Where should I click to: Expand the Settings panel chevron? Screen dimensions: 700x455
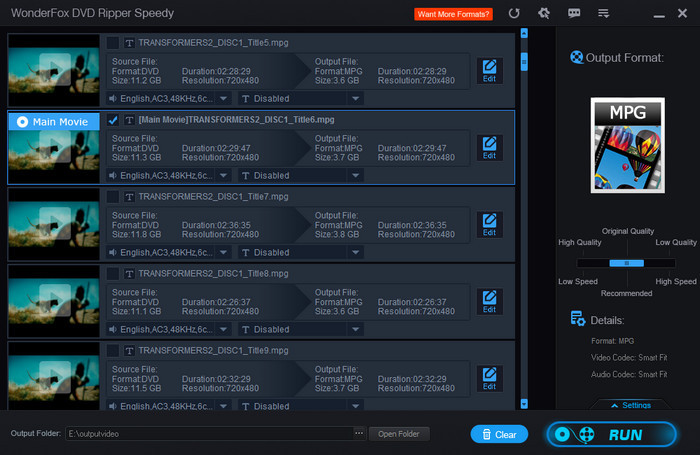tap(615, 405)
